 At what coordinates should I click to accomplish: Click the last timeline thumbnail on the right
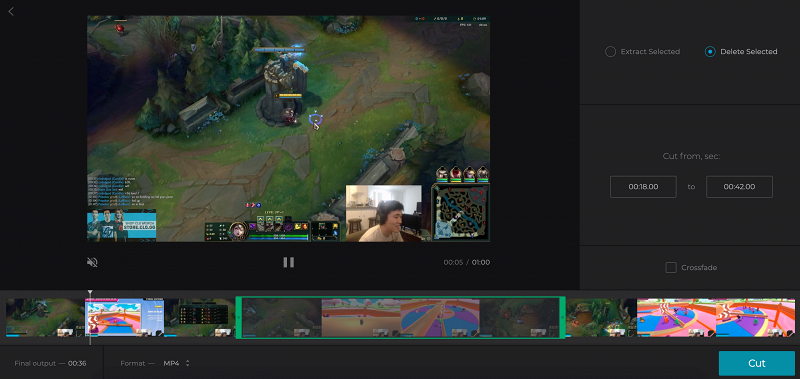755,317
